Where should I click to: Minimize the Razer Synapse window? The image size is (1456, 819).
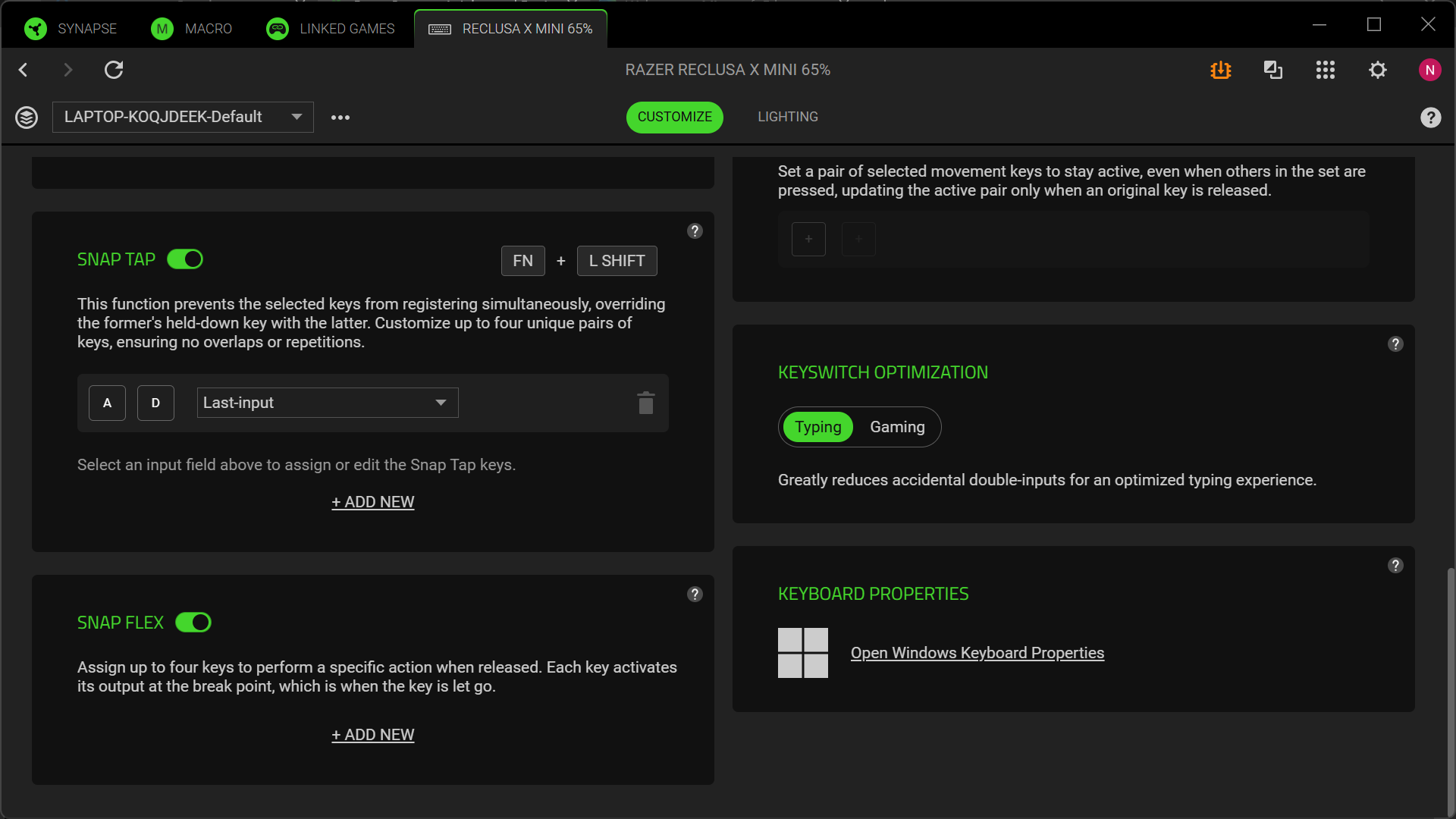1319,24
